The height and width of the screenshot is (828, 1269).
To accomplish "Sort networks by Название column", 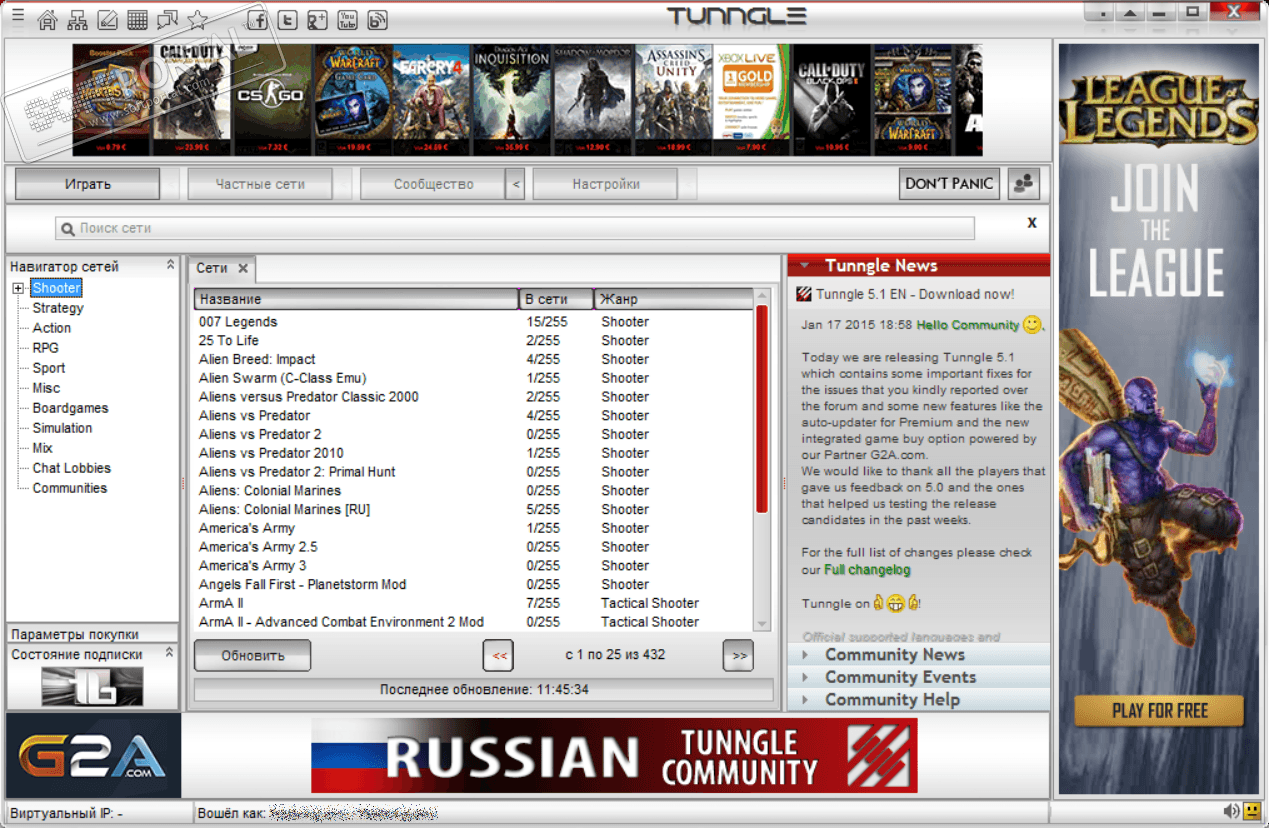I will click(356, 299).
